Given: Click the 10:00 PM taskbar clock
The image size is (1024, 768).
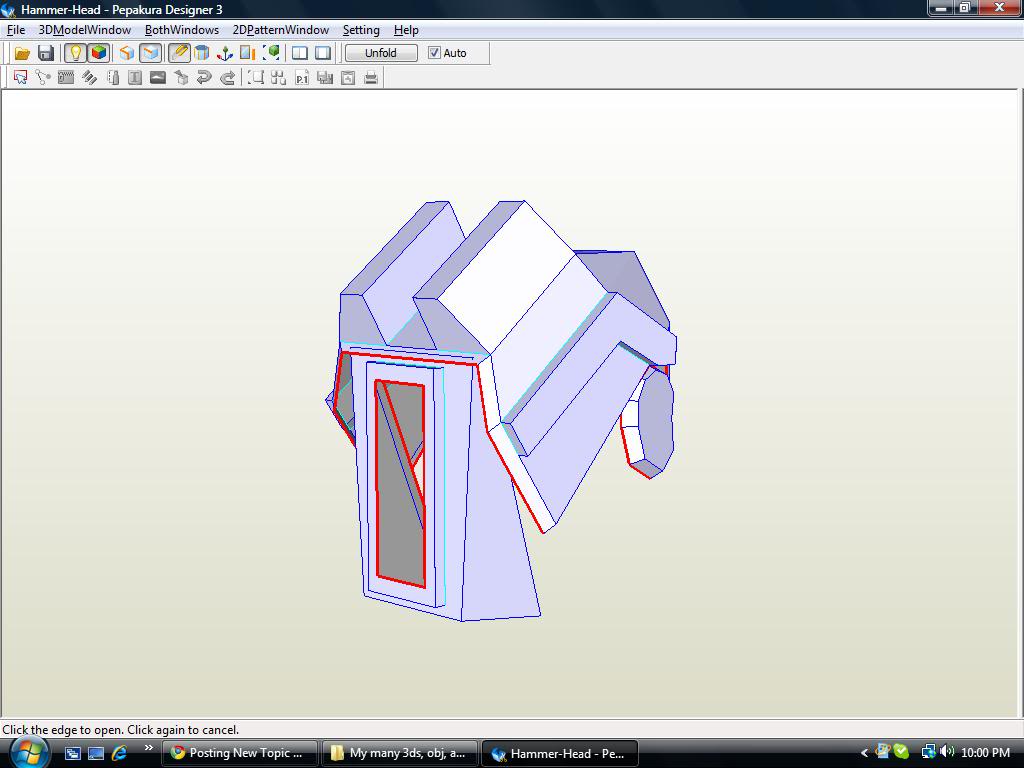Looking at the screenshot, I should point(985,753).
